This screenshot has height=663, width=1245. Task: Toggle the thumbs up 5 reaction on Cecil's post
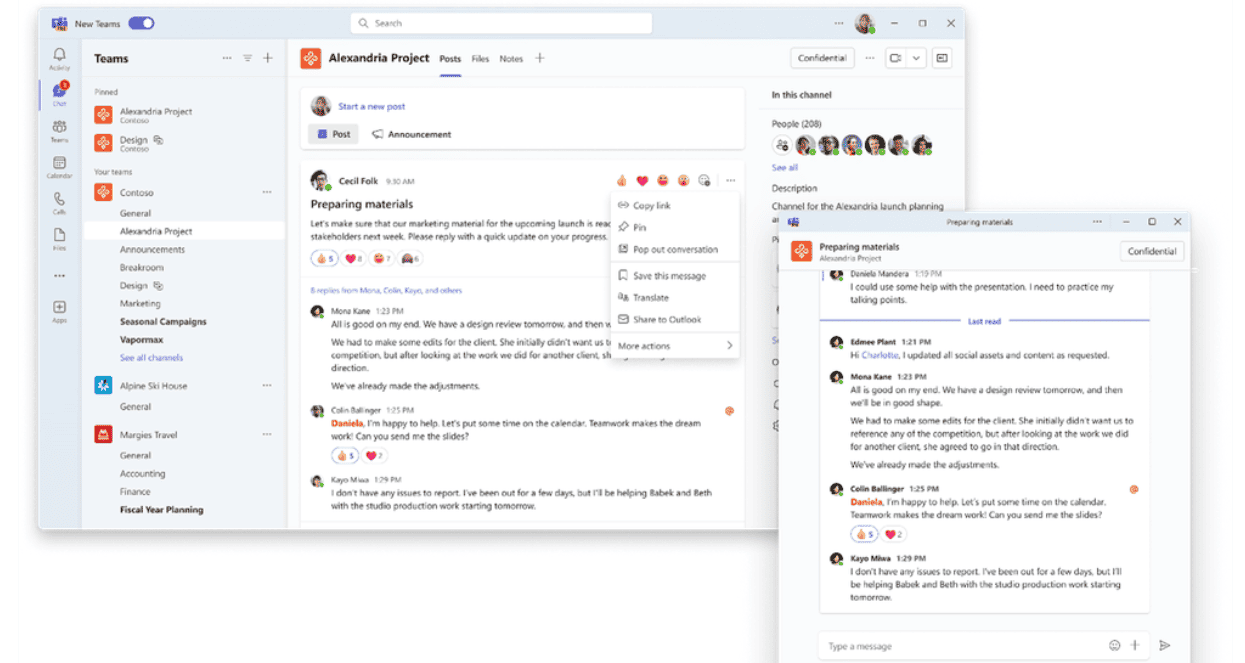pyautogui.click(x=325, y=259)
